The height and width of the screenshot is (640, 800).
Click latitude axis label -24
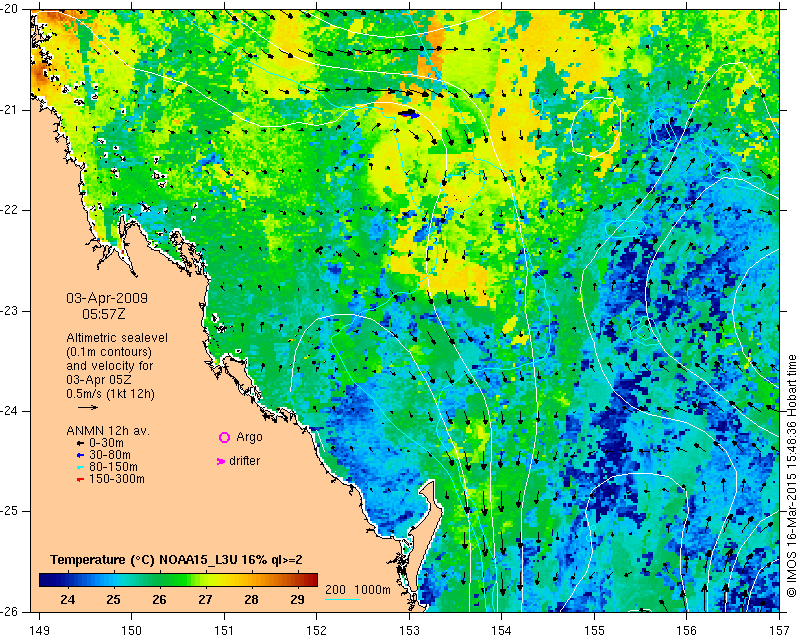[11, 411]
